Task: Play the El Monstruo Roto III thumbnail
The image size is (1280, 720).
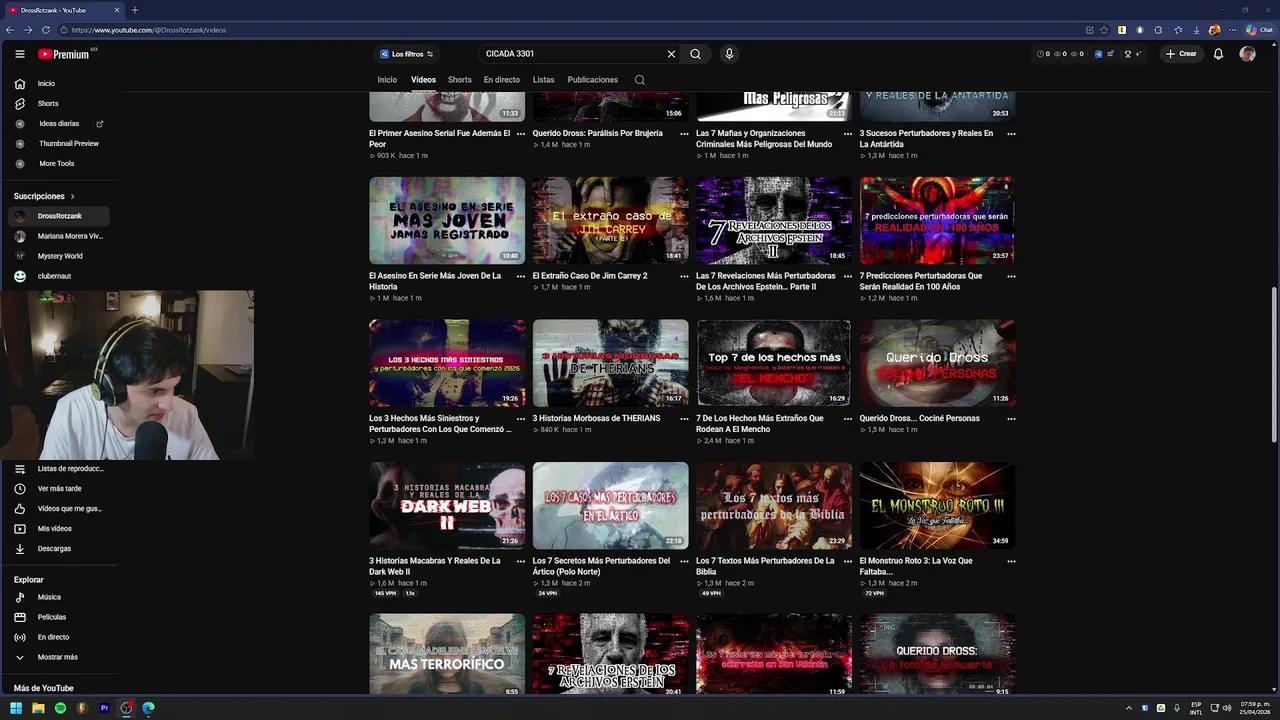Action: (937, 506)
